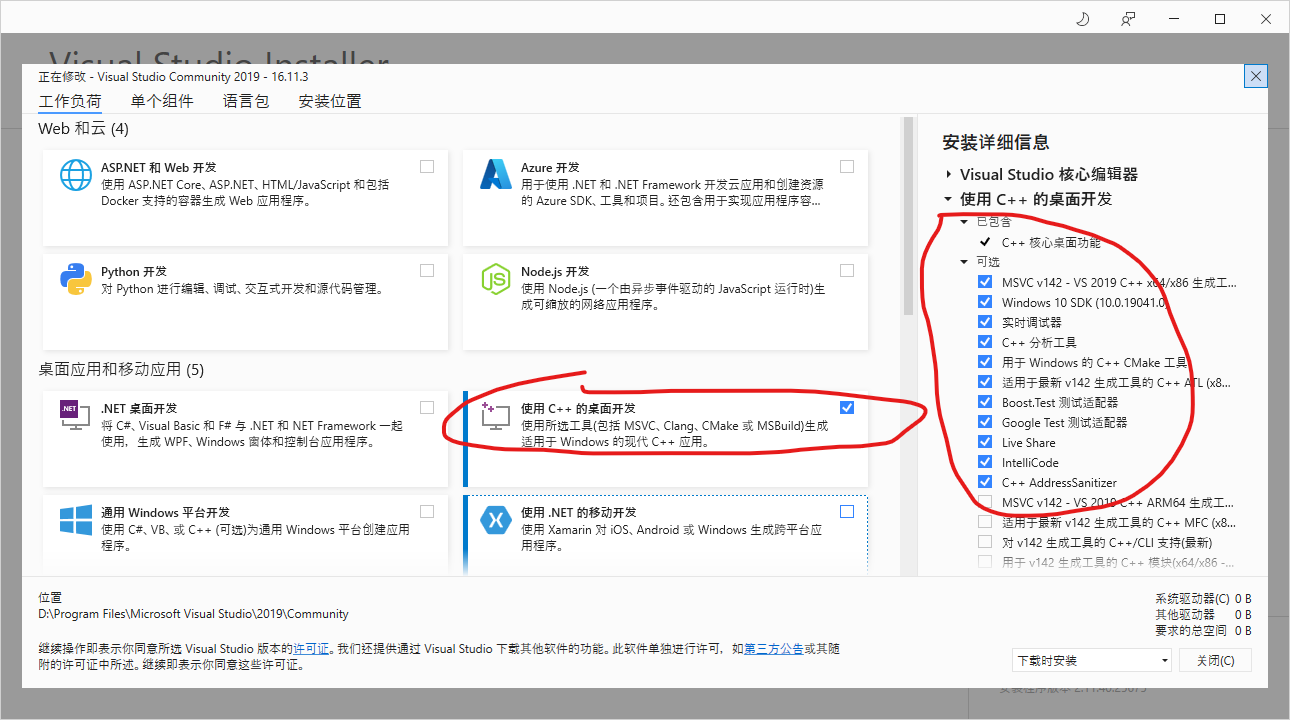Uncheck Windows 10 SDK component
This screenshot has width=1290, height=720.
[x=985, y=302]
